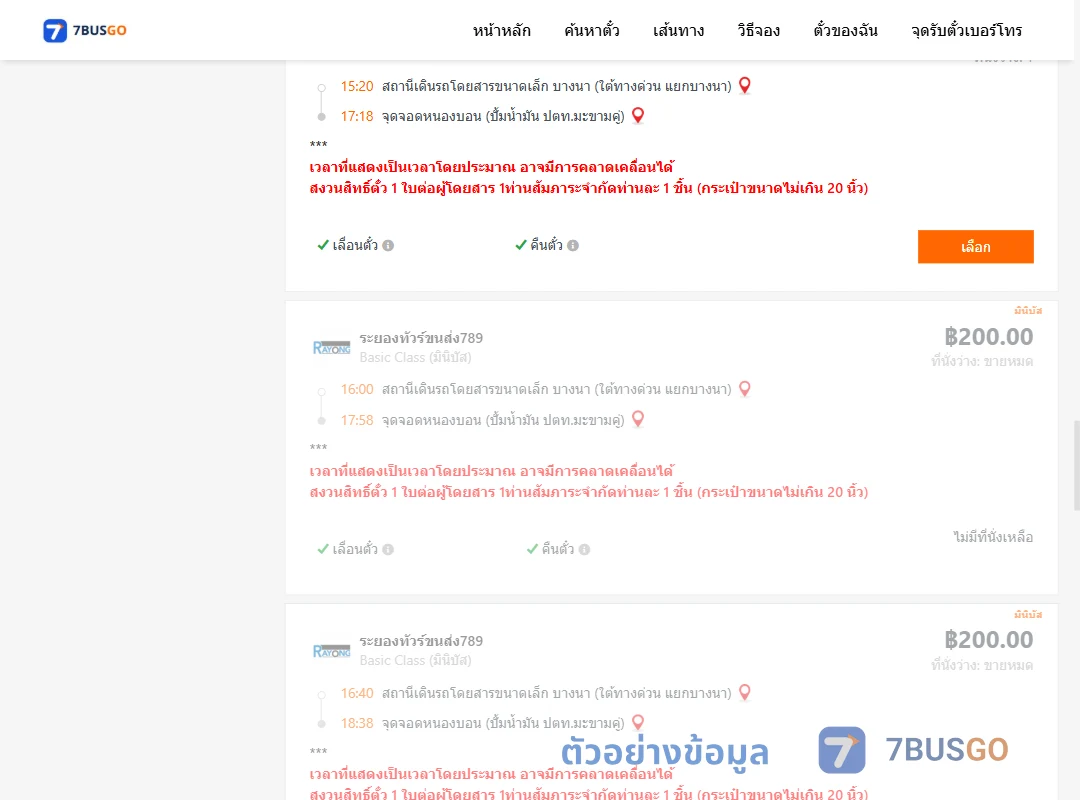Open map pin for 17:58 Nong Bon stop
The height and width of the screenshot is (800, 1080).
click(638, 419)
